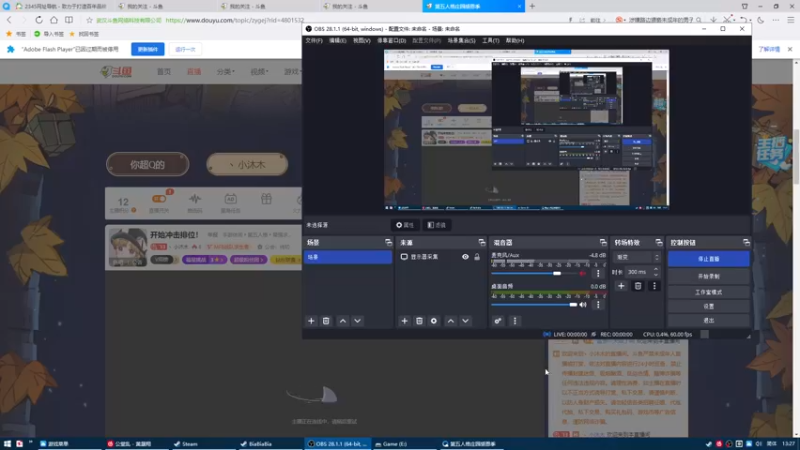Open OBS 视图(V) menu

click(x=362, y=40)
